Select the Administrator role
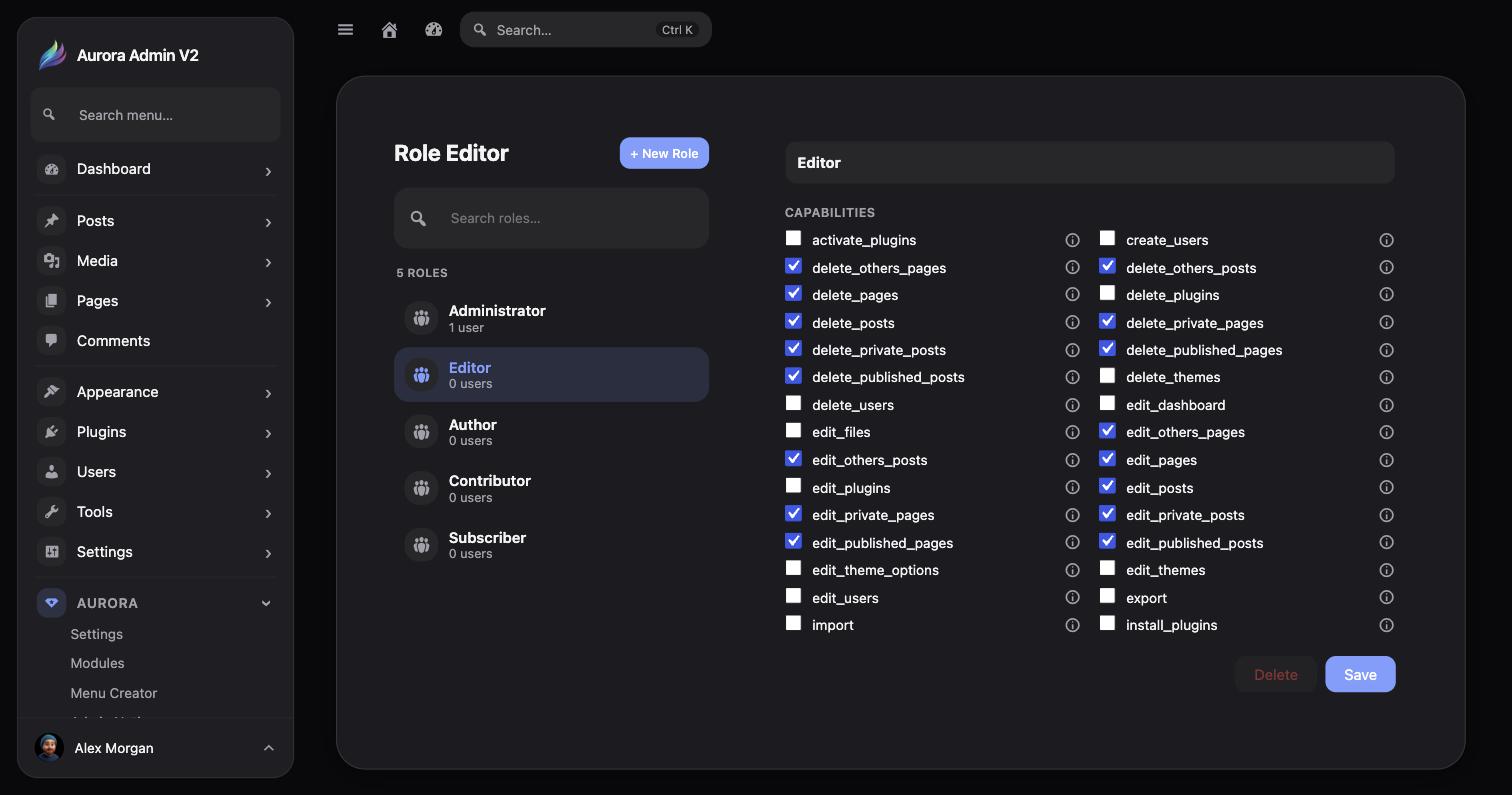The image size is (1512, 795). point(551,318)
